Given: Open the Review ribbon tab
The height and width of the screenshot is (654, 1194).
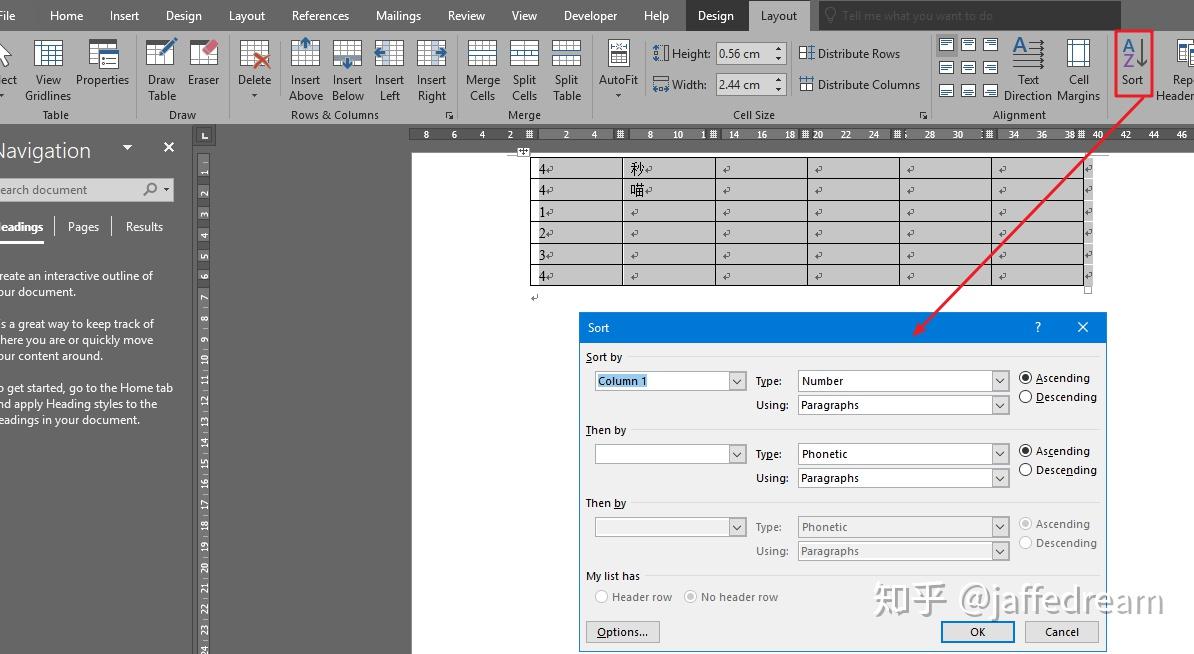Looking at the screenshot, I should point(466,15).
